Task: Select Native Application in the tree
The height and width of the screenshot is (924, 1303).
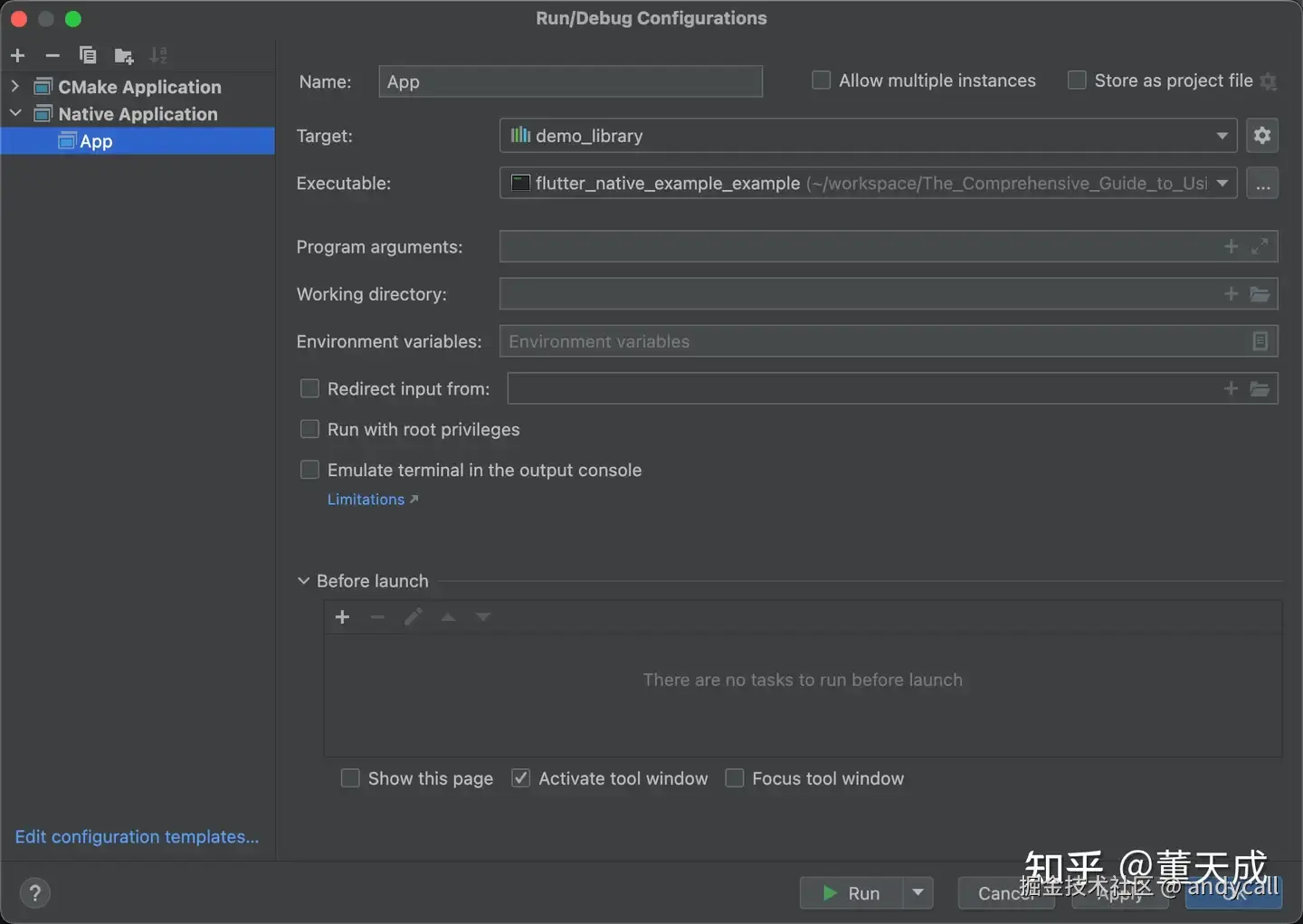Action: point(138,114)
